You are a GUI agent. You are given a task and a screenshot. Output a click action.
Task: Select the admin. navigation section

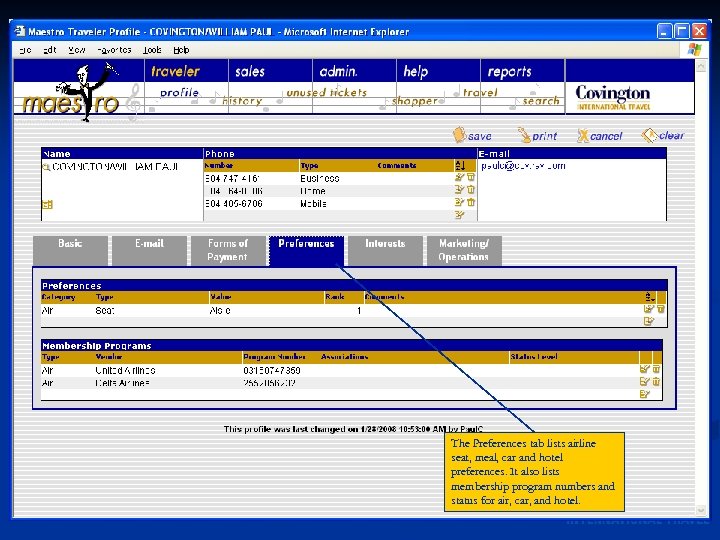(x=338, y=71)
